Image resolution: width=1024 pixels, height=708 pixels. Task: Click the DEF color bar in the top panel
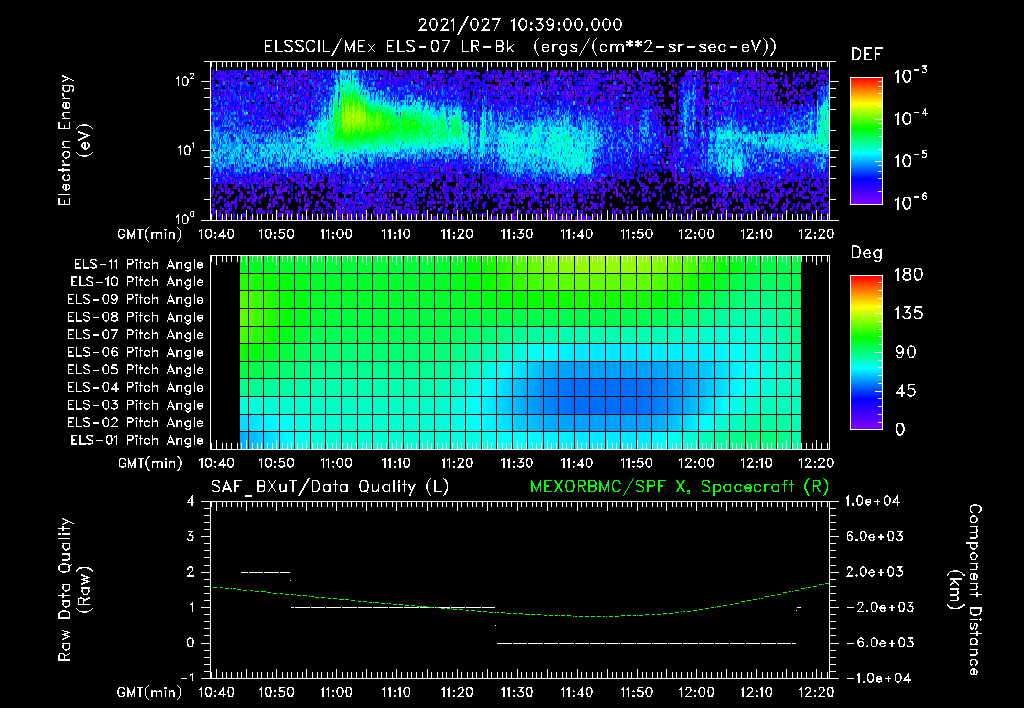pos(866,141)
